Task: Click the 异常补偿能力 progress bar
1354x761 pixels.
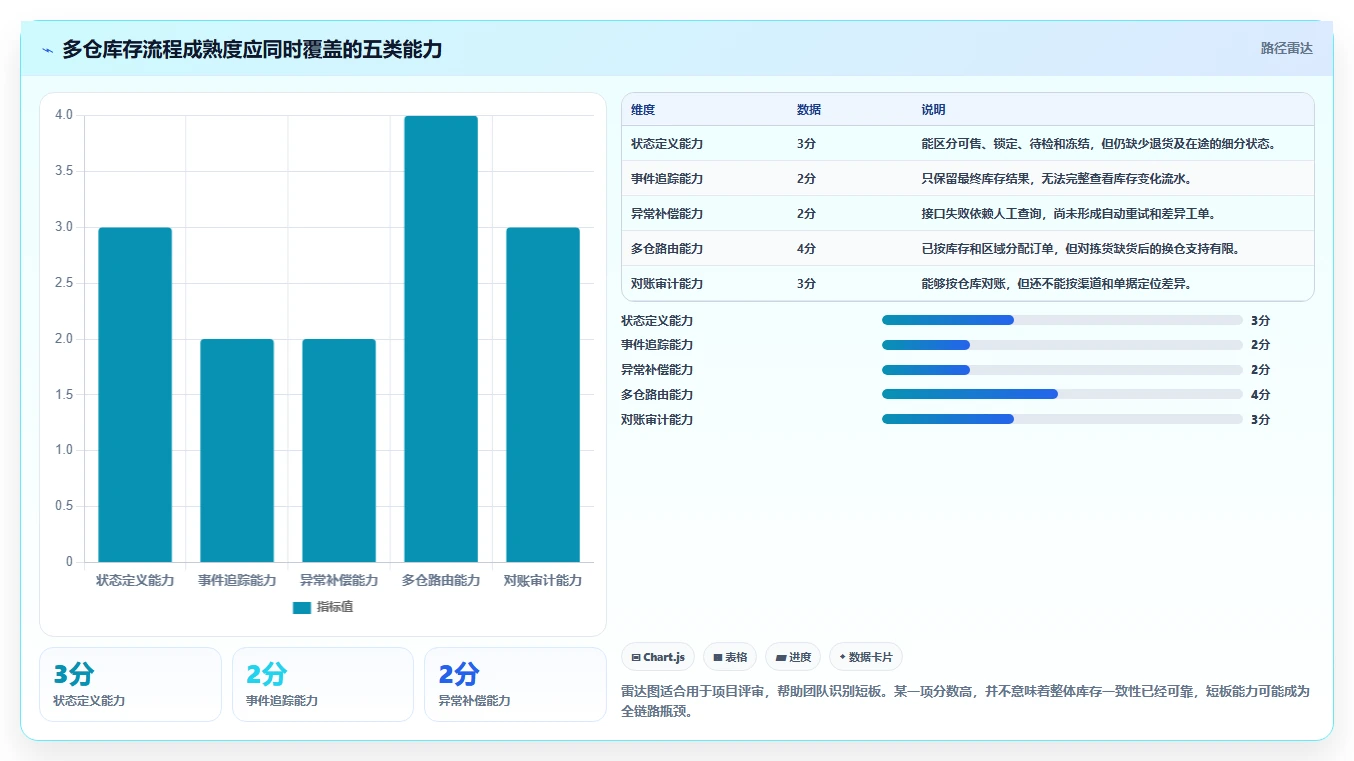Action: [1062, 370]
